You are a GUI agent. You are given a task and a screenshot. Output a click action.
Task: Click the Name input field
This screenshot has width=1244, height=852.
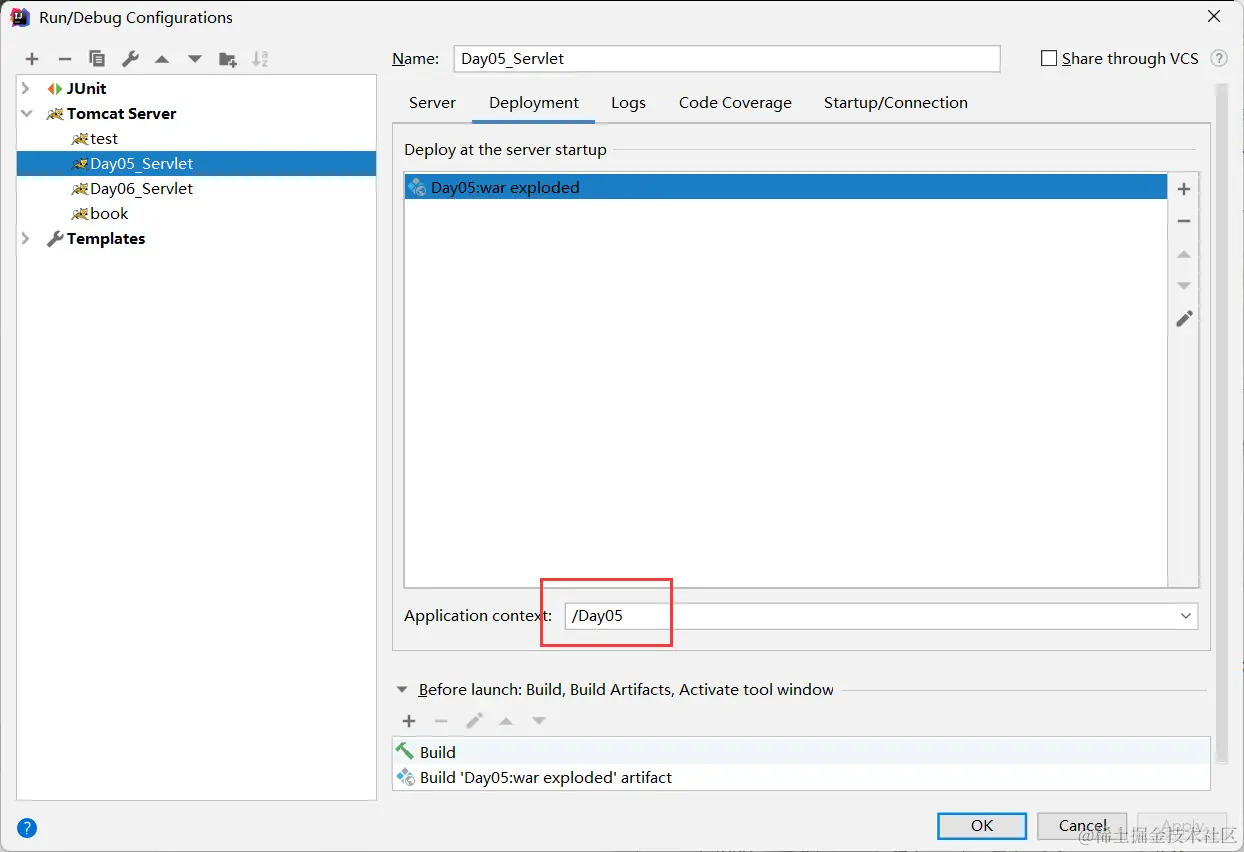click(x=726, y=59)
